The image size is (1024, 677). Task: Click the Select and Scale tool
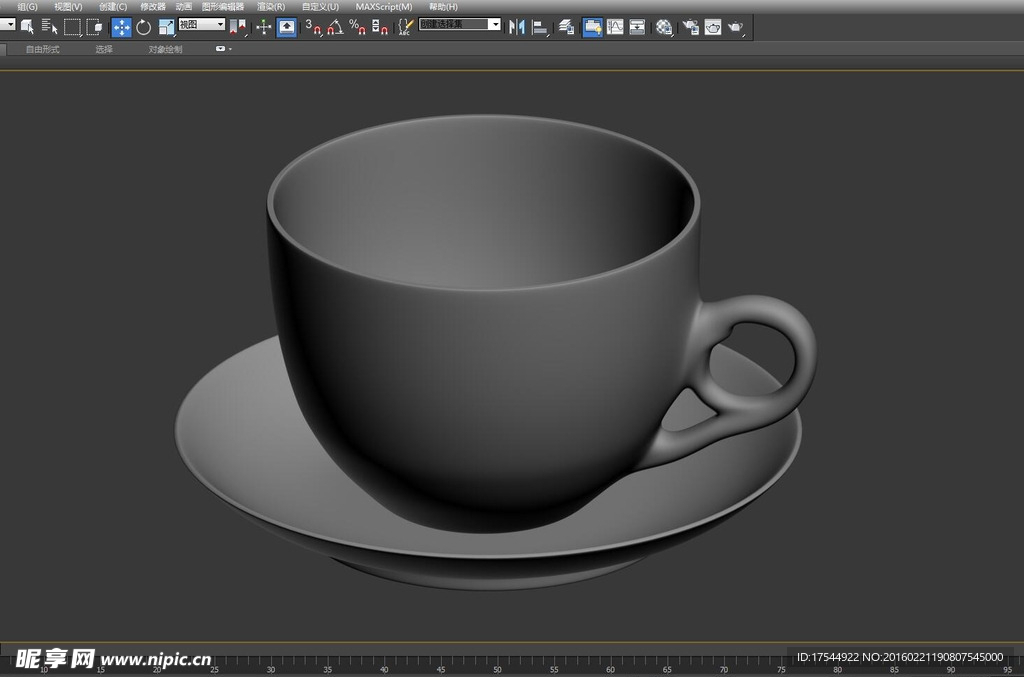click(166, 27)
